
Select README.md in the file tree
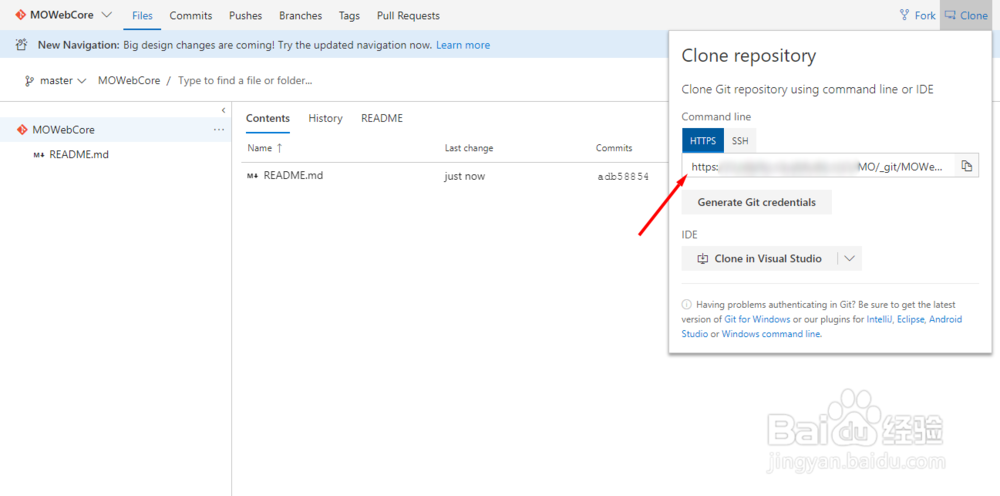79,154
